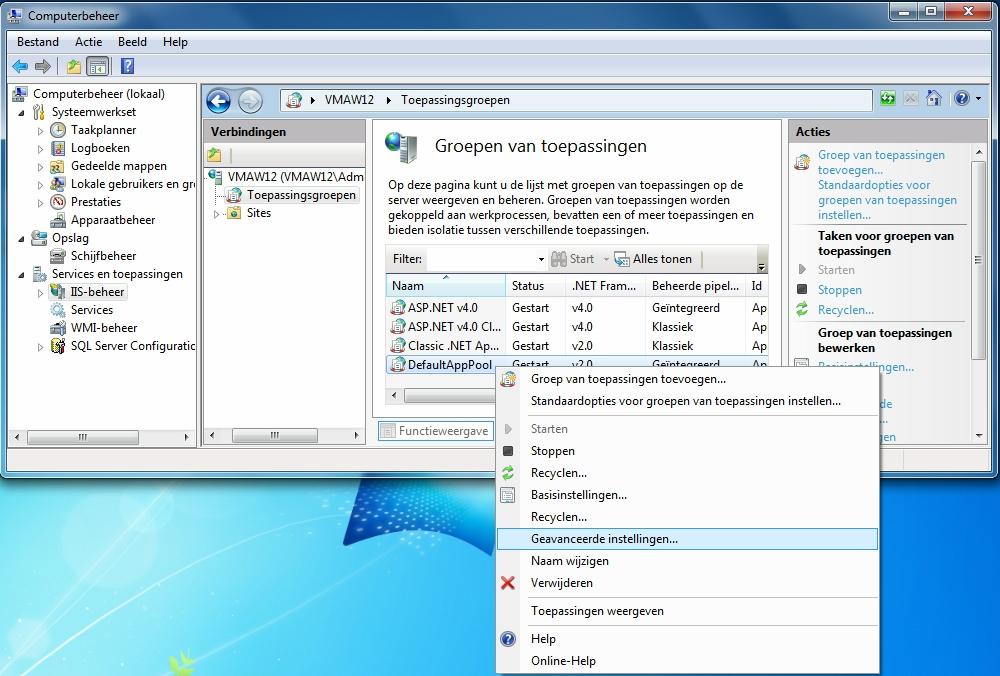The image size is (1000, 676).
Task: Open the Bestand menu
Action: pos(38,42)
